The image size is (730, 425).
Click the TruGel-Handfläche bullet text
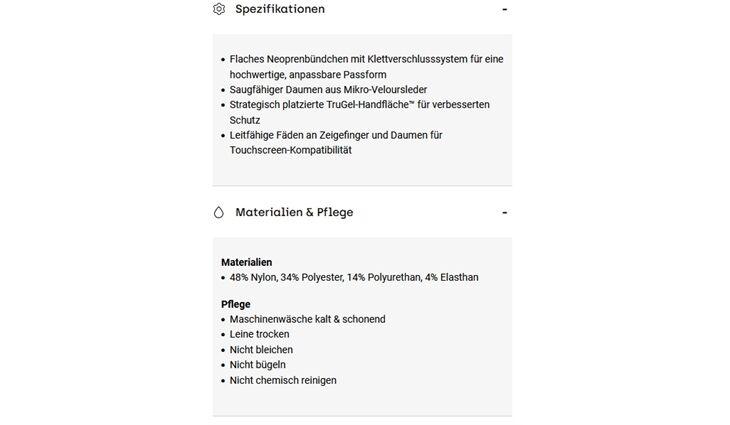[359, 112]
